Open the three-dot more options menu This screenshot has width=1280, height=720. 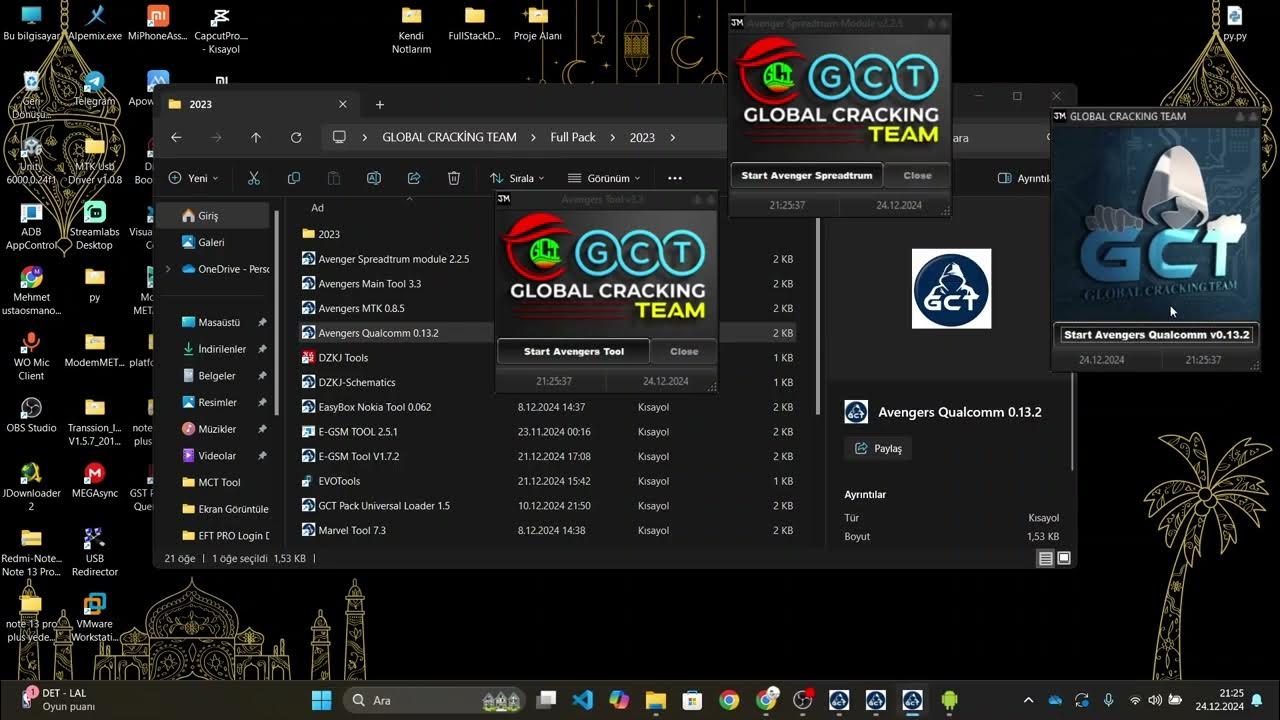tap(675, 178)
